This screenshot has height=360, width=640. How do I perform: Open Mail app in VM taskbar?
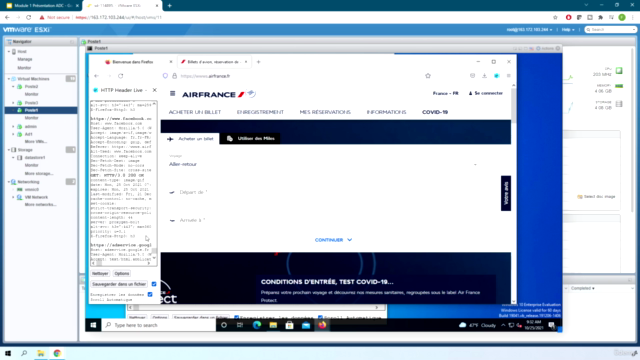(306, 325)
